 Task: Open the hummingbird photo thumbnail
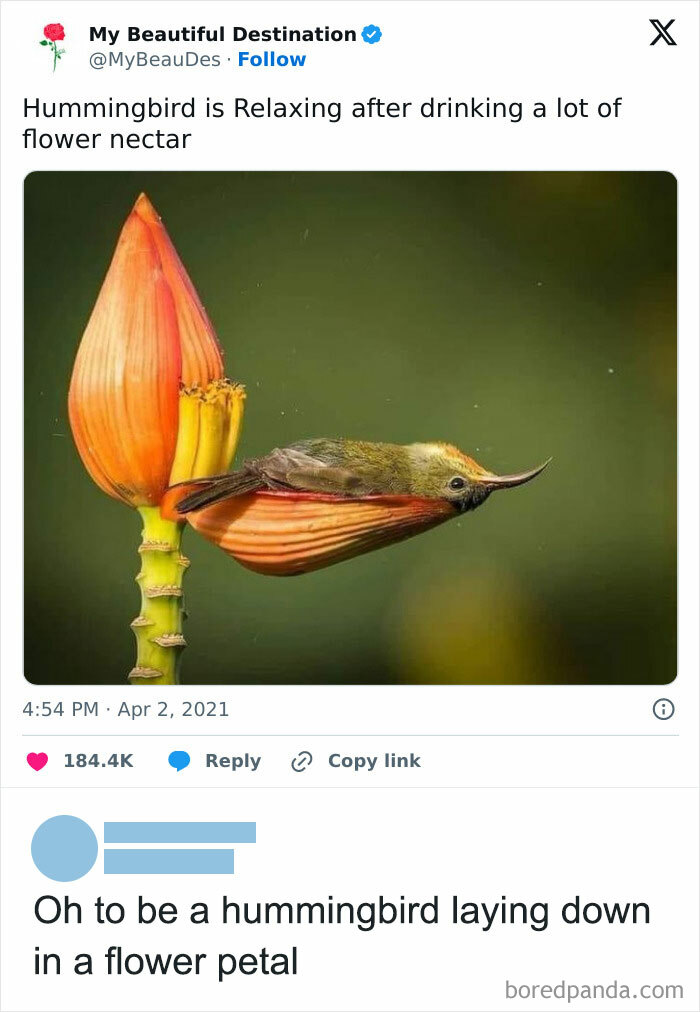(x=350, y=425)
